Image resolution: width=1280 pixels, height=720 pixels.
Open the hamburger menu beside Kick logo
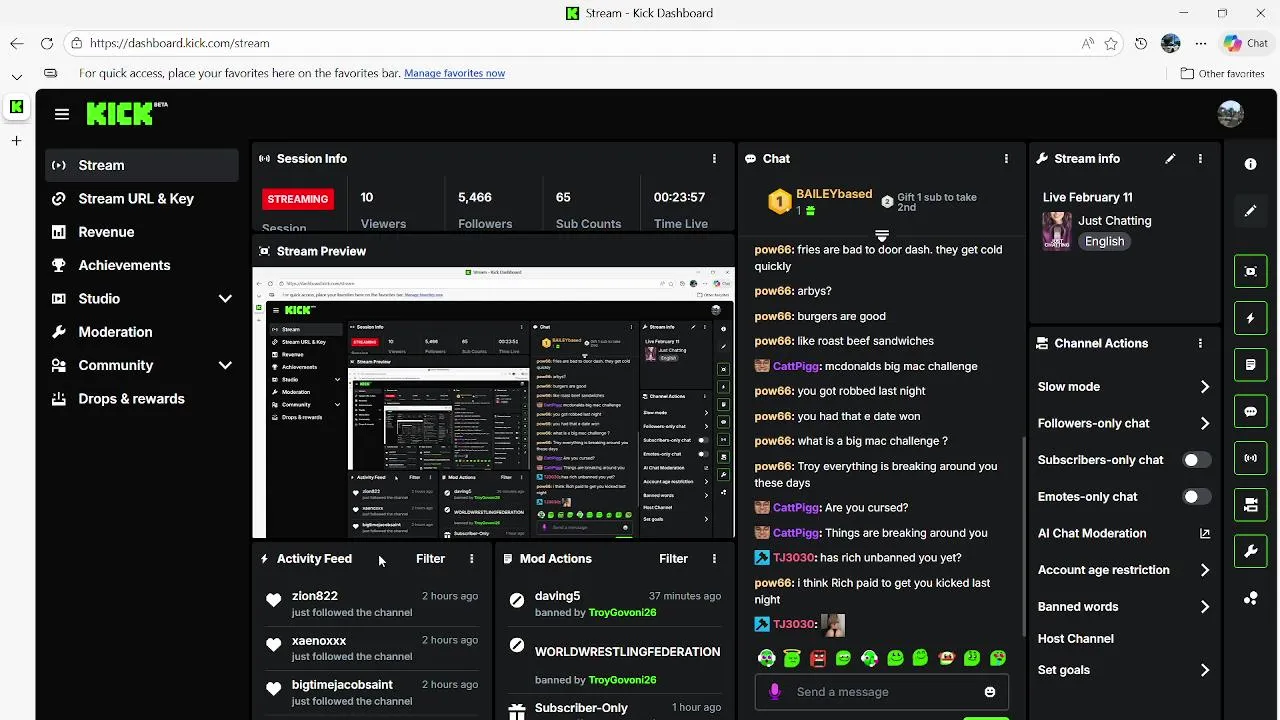pos(62,114)
